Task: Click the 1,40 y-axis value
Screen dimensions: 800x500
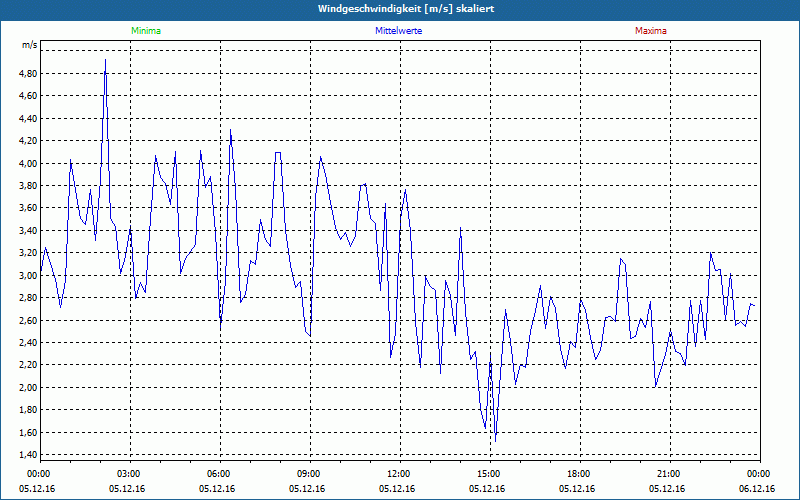Action: (27, 455)
